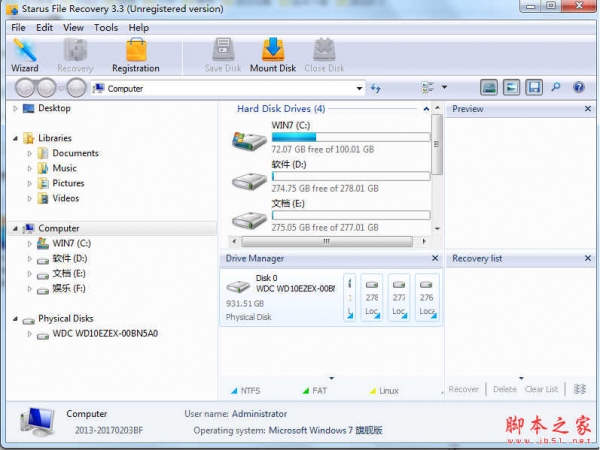600x450 pixels.
Task: Collapse the Physical Disks node
Action: click(15, 318)
